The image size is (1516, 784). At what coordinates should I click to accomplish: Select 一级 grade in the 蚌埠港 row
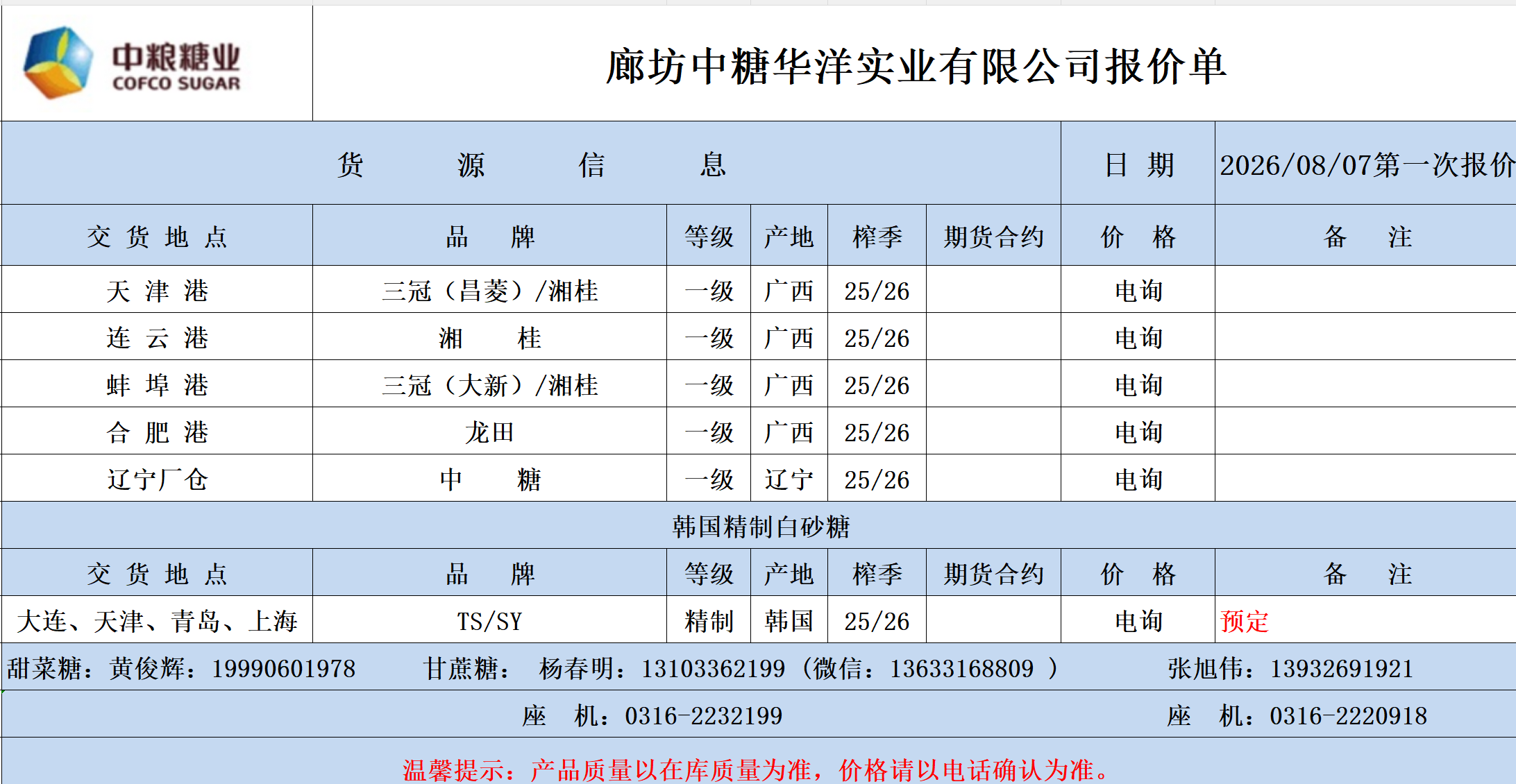(x=709, y=384)
